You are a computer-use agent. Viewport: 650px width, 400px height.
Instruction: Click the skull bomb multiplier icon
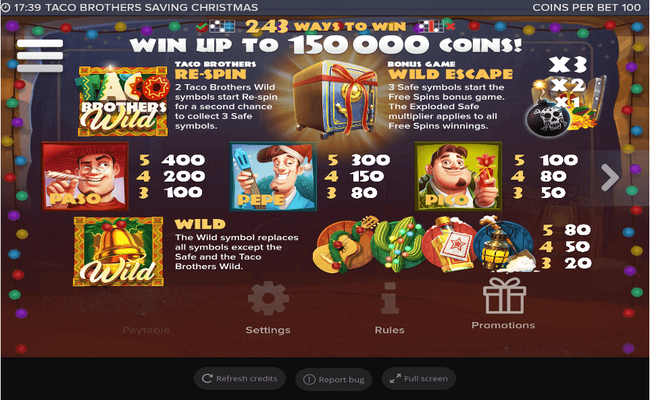tap(548, 119)
